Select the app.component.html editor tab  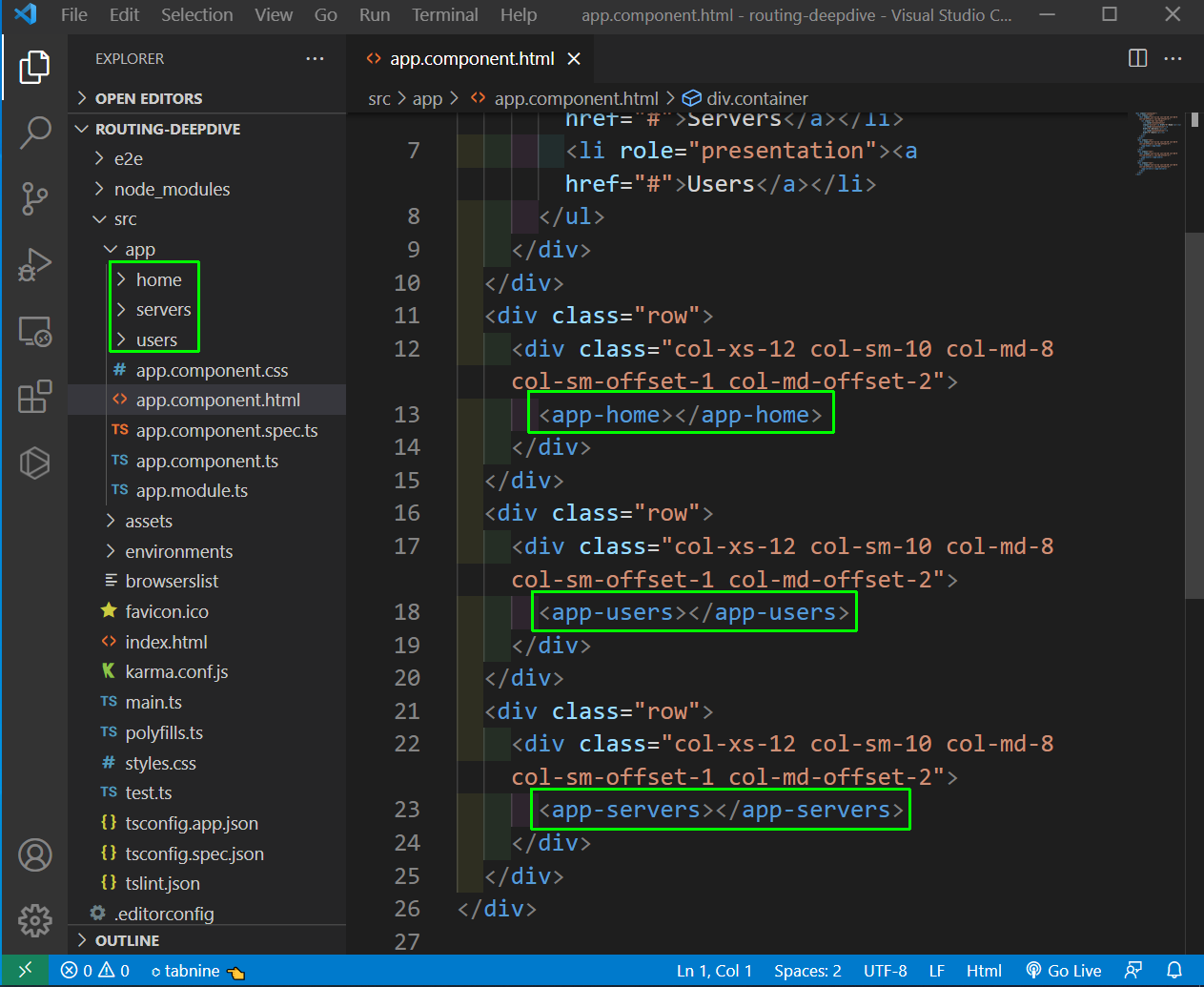[x=472, y=59]
